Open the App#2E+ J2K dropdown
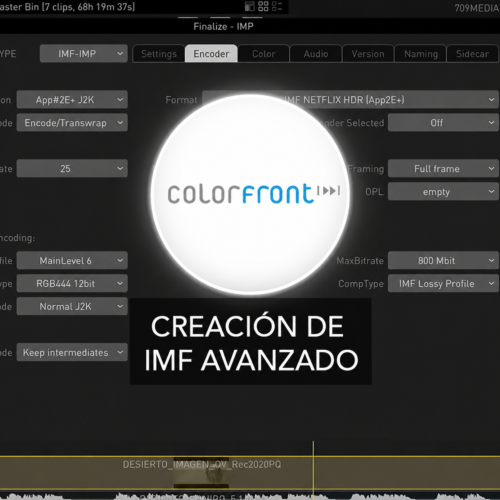The width and height of the screenshot is (500, 500). click(72, 100)
